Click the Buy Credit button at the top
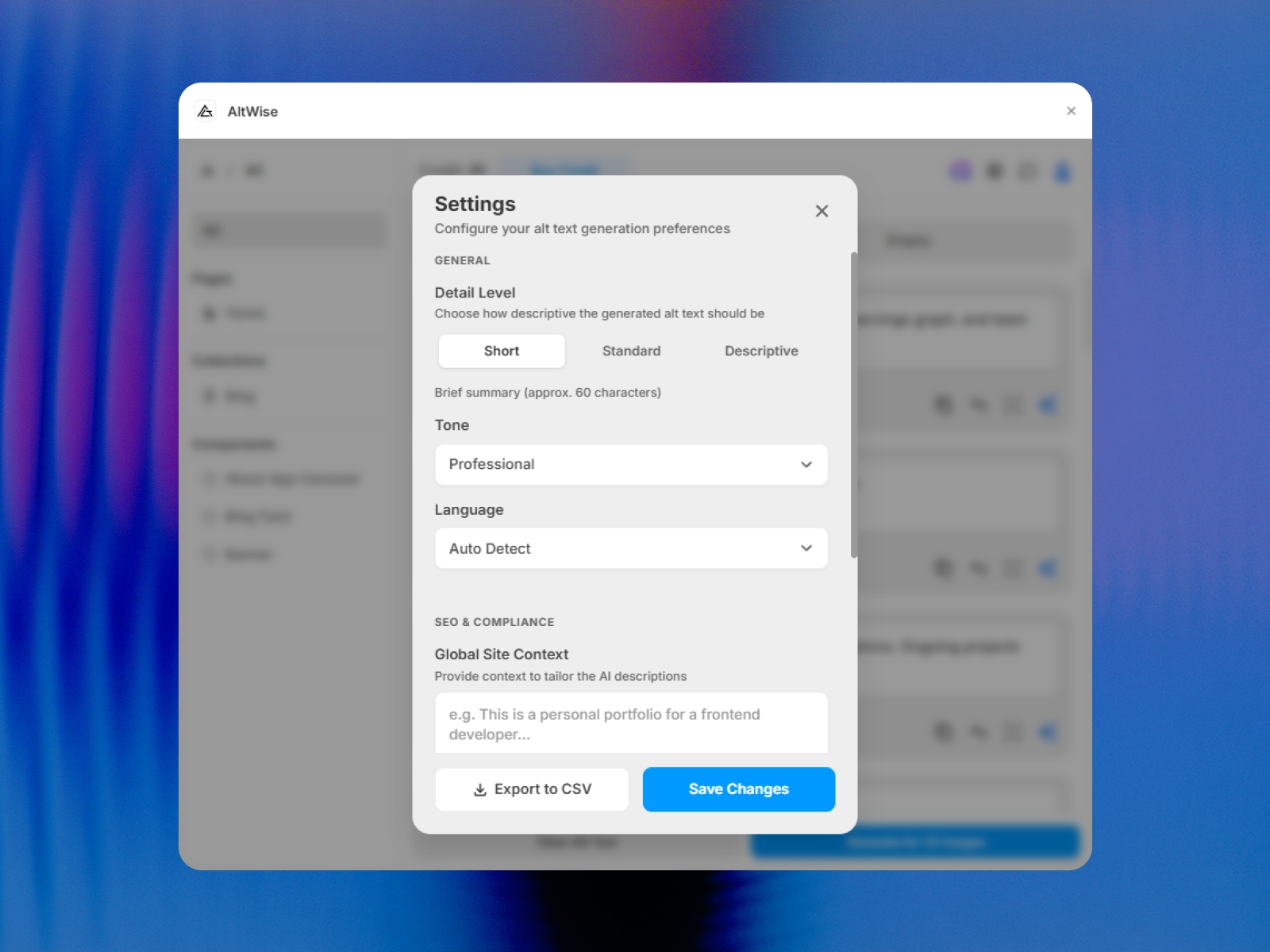This screenshot has height=952, width=1270. 565,169
